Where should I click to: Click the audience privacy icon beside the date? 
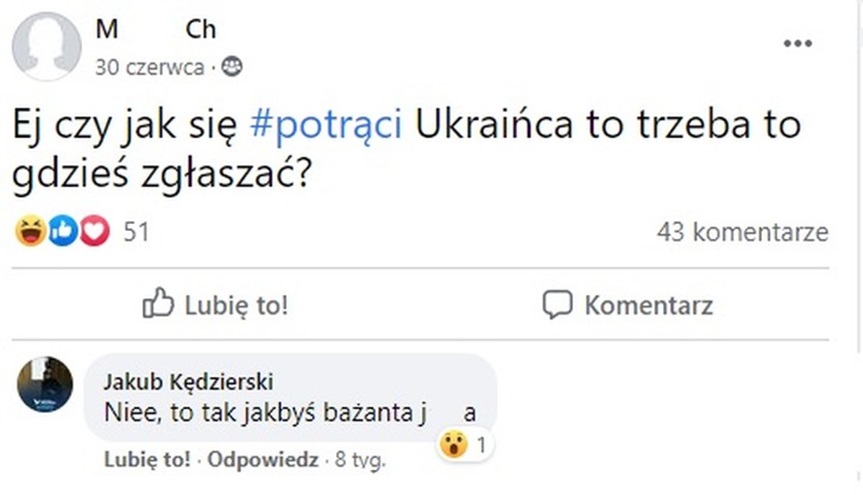tap(232, 67)
